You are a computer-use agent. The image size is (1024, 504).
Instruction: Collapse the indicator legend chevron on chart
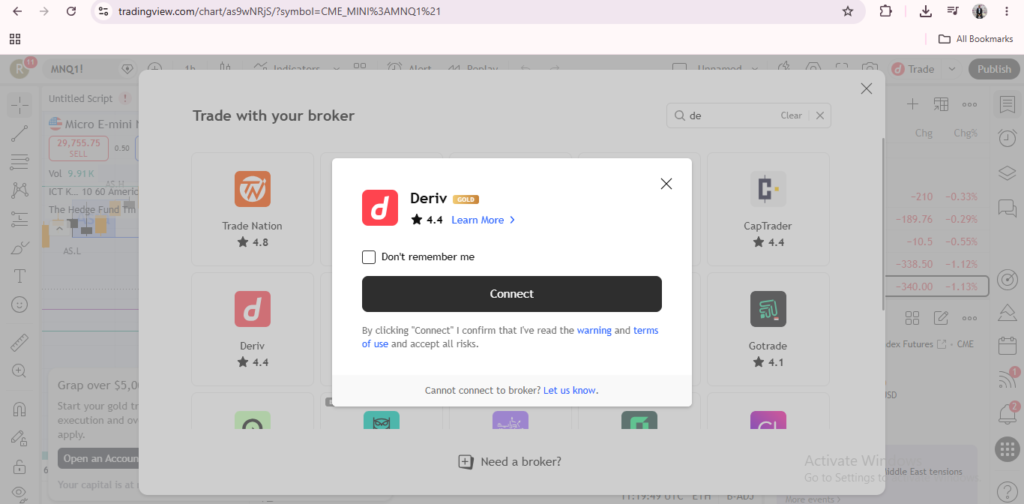[x=59, y=228]
